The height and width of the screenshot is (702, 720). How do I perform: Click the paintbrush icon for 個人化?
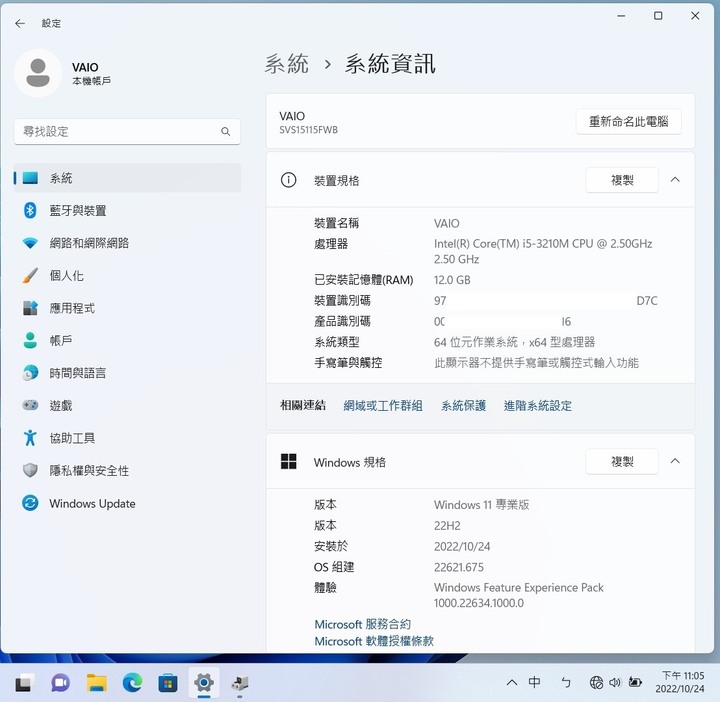30,275
